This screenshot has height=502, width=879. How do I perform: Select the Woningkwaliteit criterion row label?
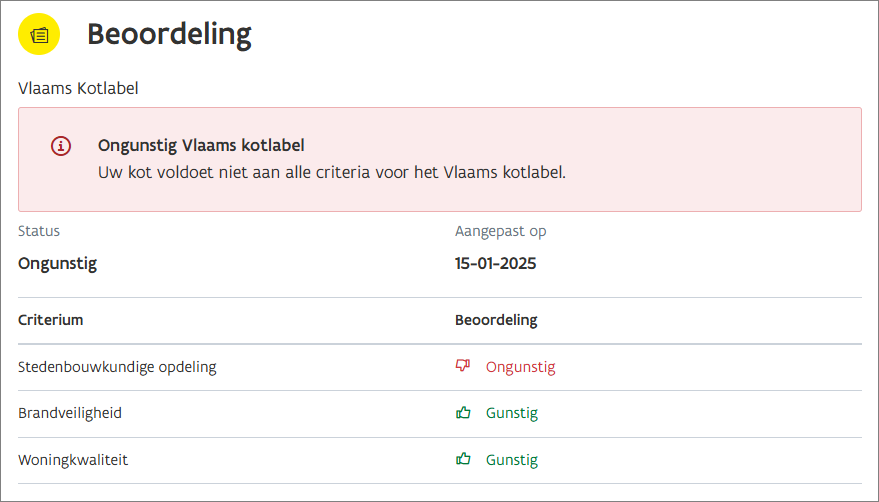pos(73,460)
